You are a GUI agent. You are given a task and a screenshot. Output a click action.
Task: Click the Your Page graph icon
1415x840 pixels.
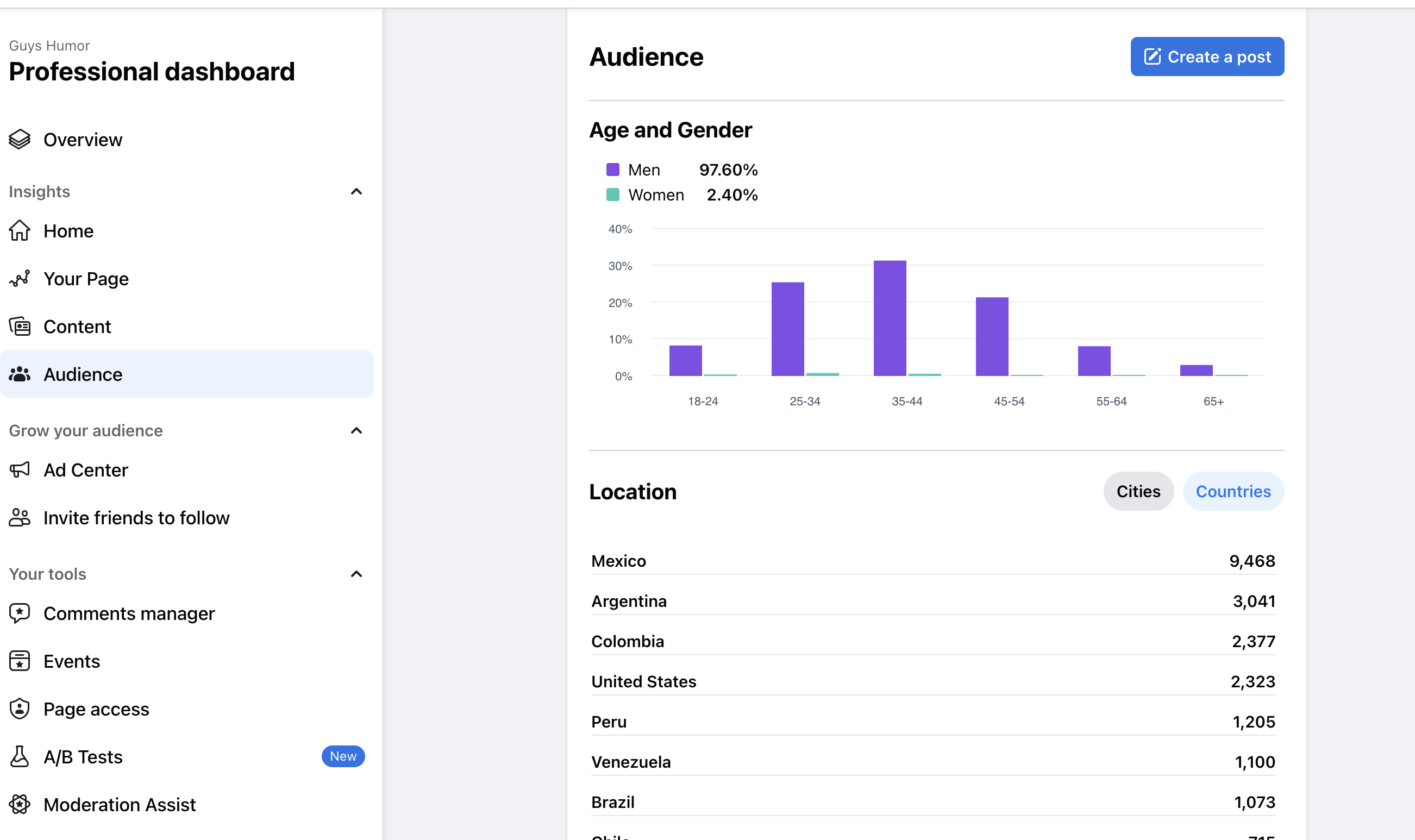tap(20, 279)
